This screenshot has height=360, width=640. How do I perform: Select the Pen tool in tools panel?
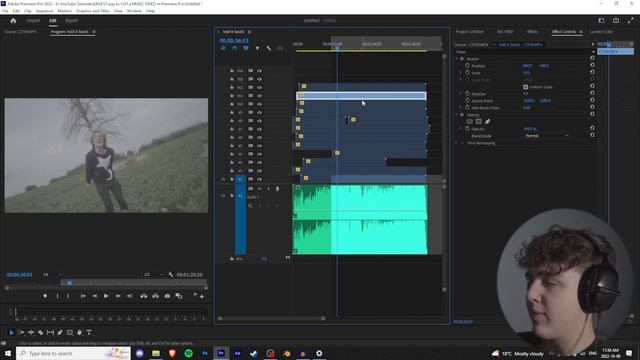[x=60, y=333]
